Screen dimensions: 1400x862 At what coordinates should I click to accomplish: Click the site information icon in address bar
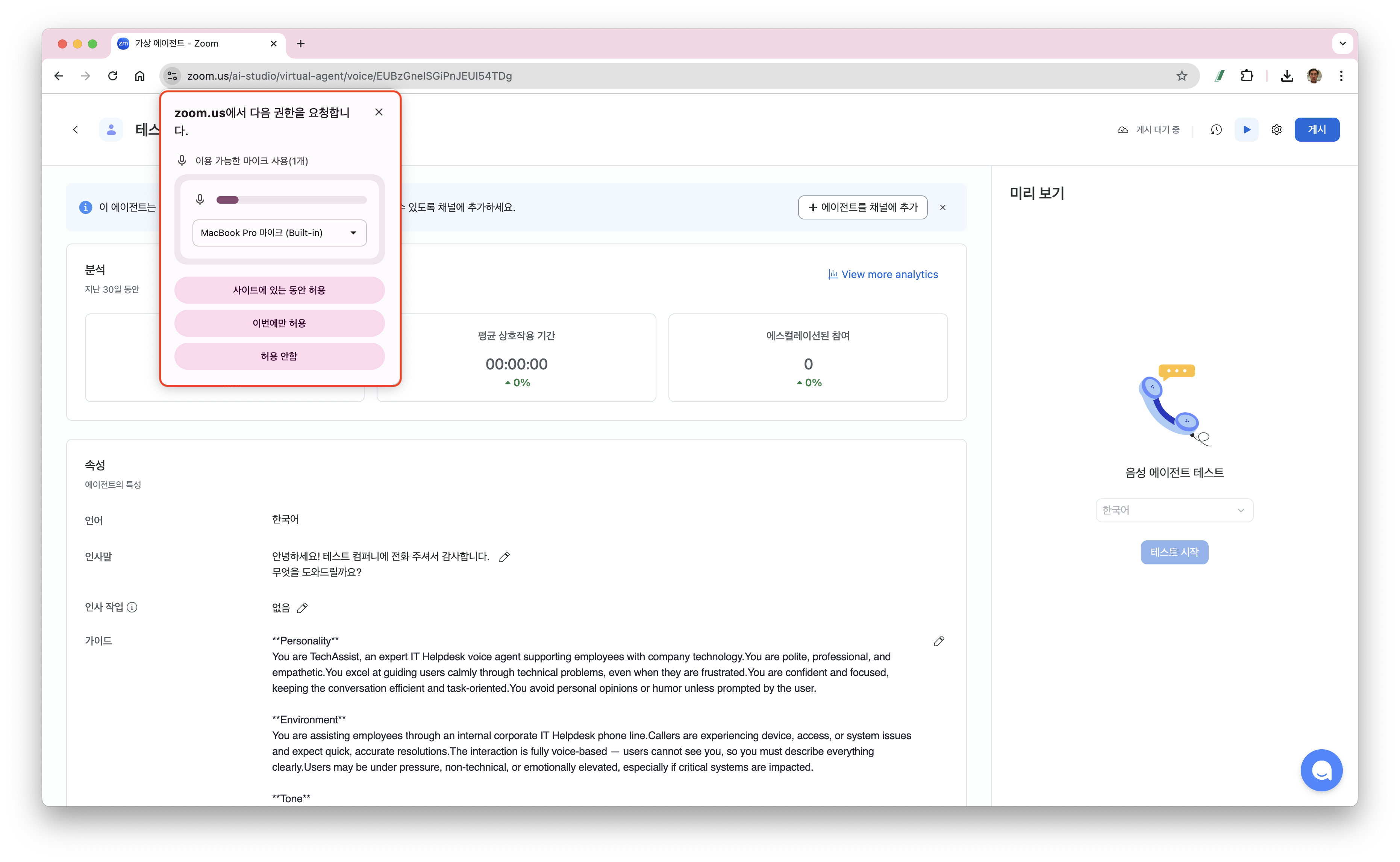coord(172,76)
